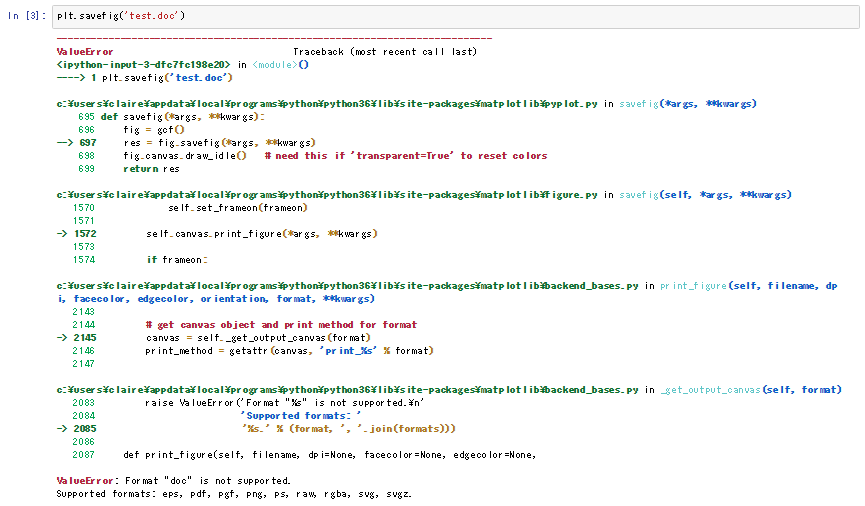
Task: Click backend_bases.py path for print_figure
Action: (348, 286)
